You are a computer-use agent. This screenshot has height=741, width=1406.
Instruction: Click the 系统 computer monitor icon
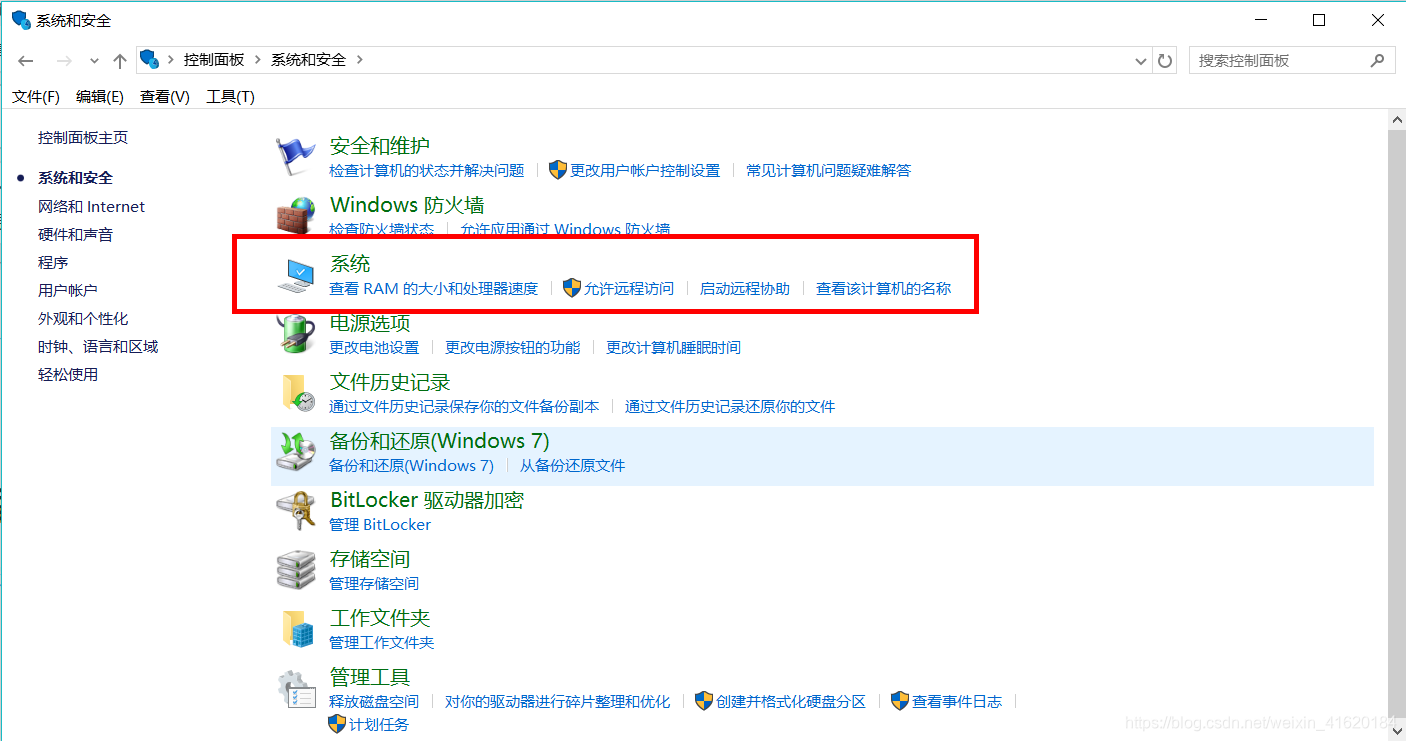pyautogui.click(x=295, y=274)
